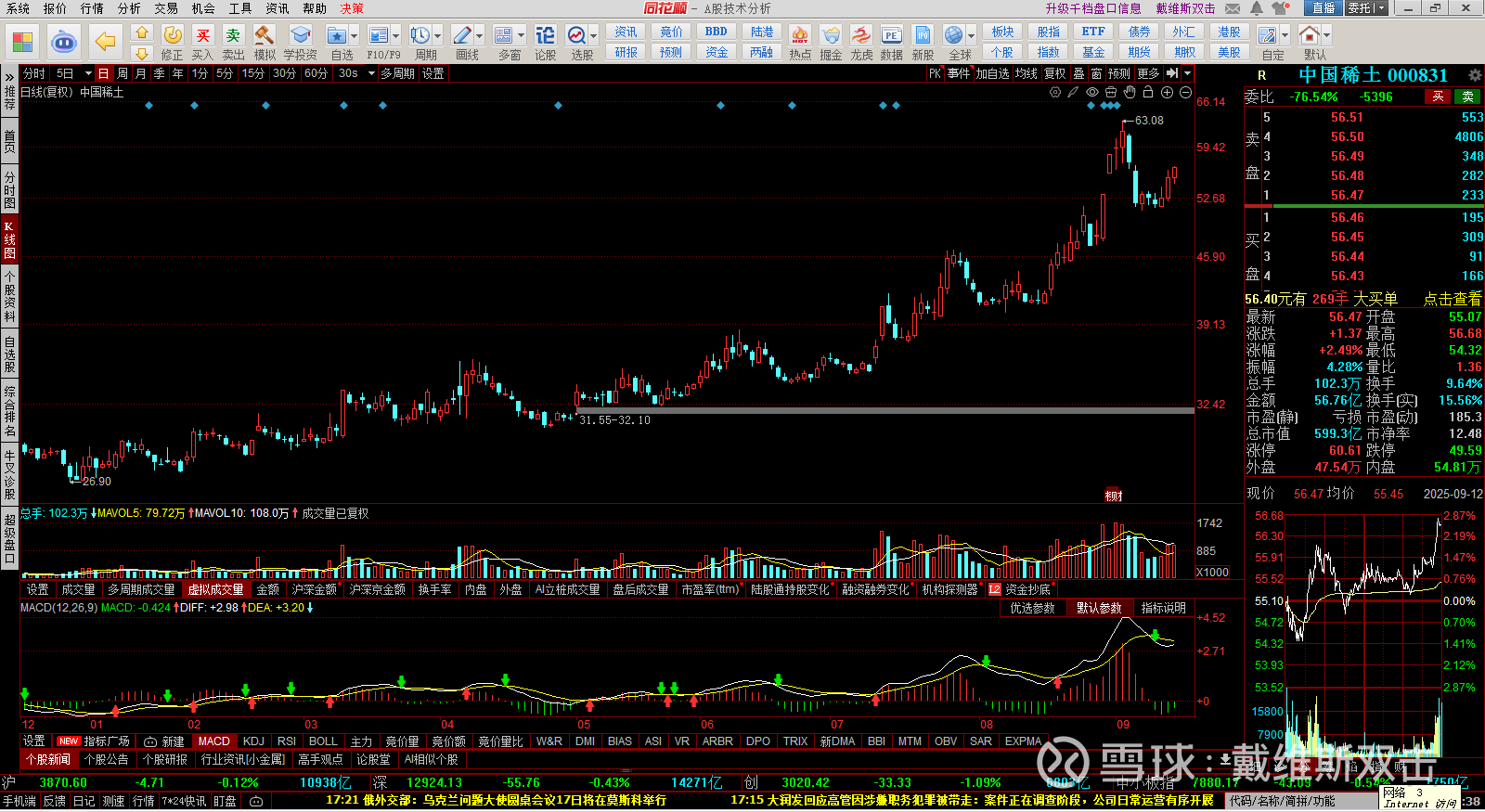Open the 修正 correction tool
This screenshot has width=1485, height=812.
point(173,43)
